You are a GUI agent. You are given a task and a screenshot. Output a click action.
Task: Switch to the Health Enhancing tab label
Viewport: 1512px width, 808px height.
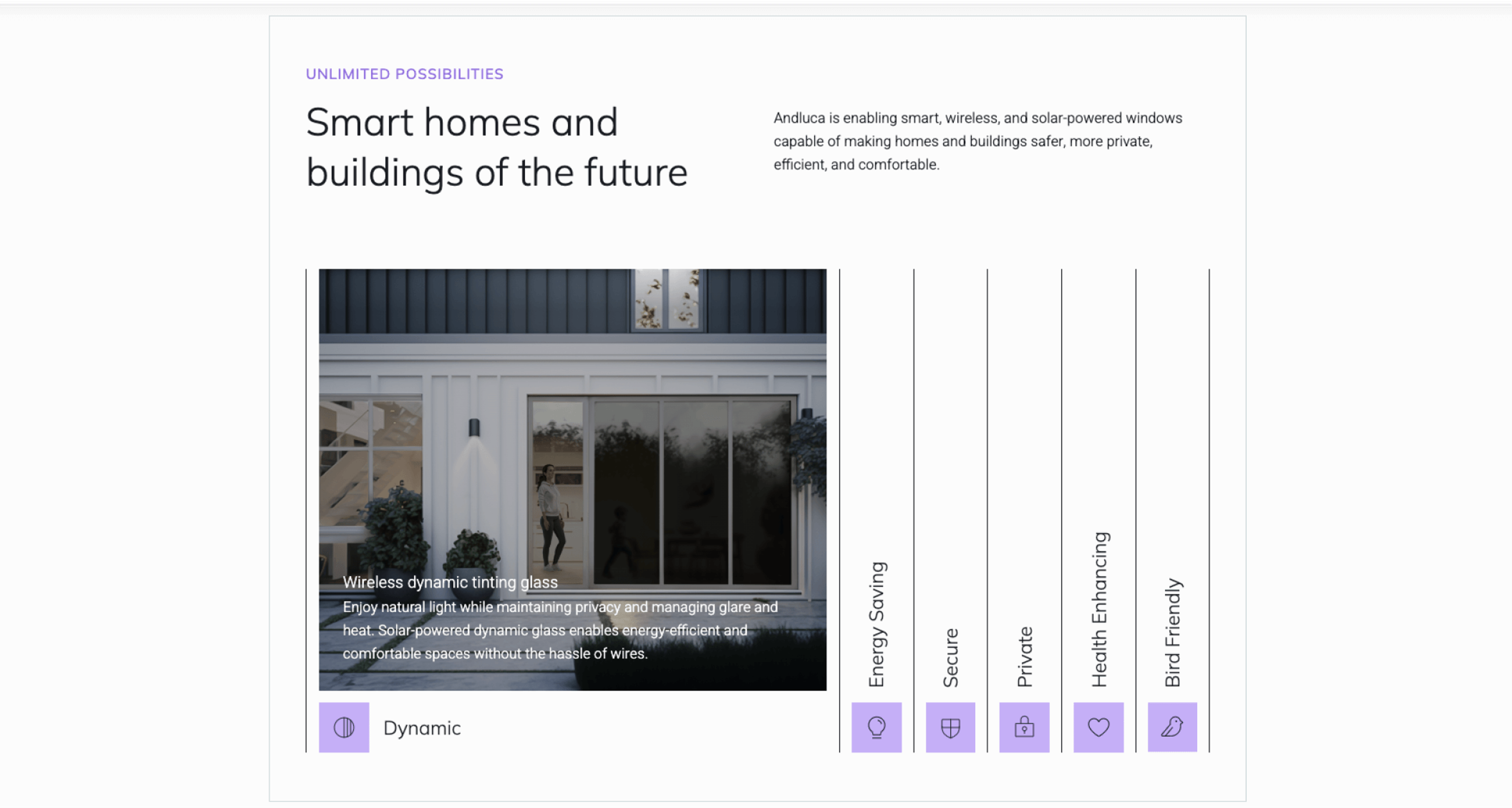pyautogui.click(x=1099, y=609)
